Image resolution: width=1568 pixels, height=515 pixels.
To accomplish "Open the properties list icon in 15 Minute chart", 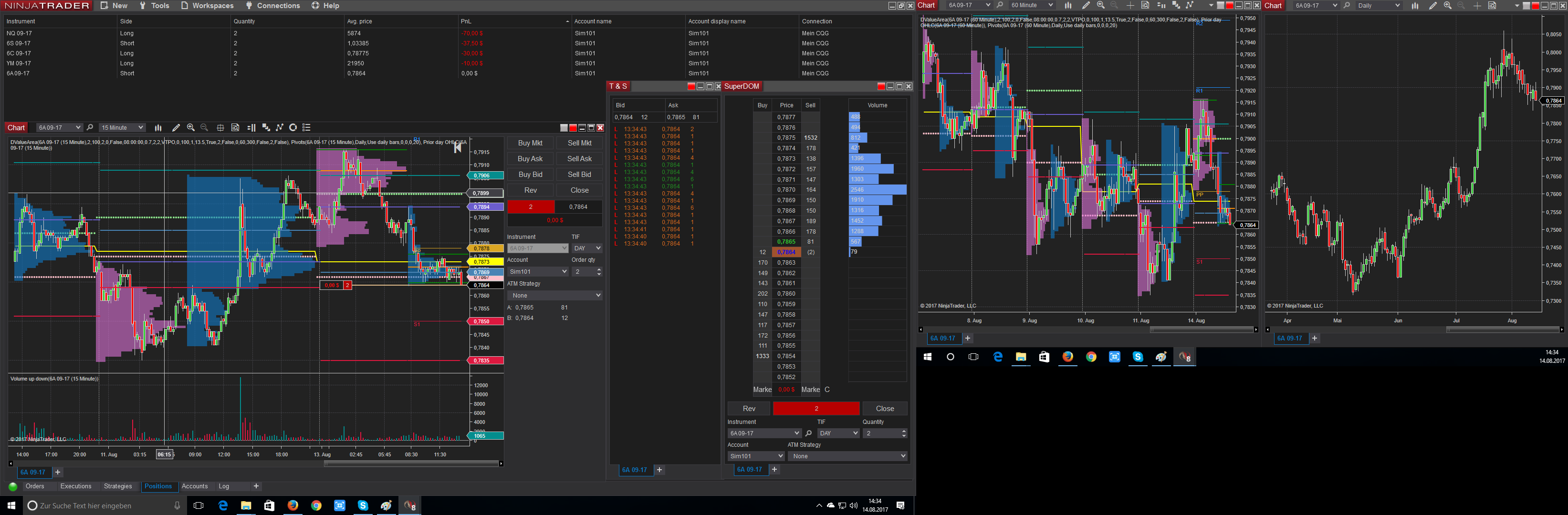I will pos(307,128).
